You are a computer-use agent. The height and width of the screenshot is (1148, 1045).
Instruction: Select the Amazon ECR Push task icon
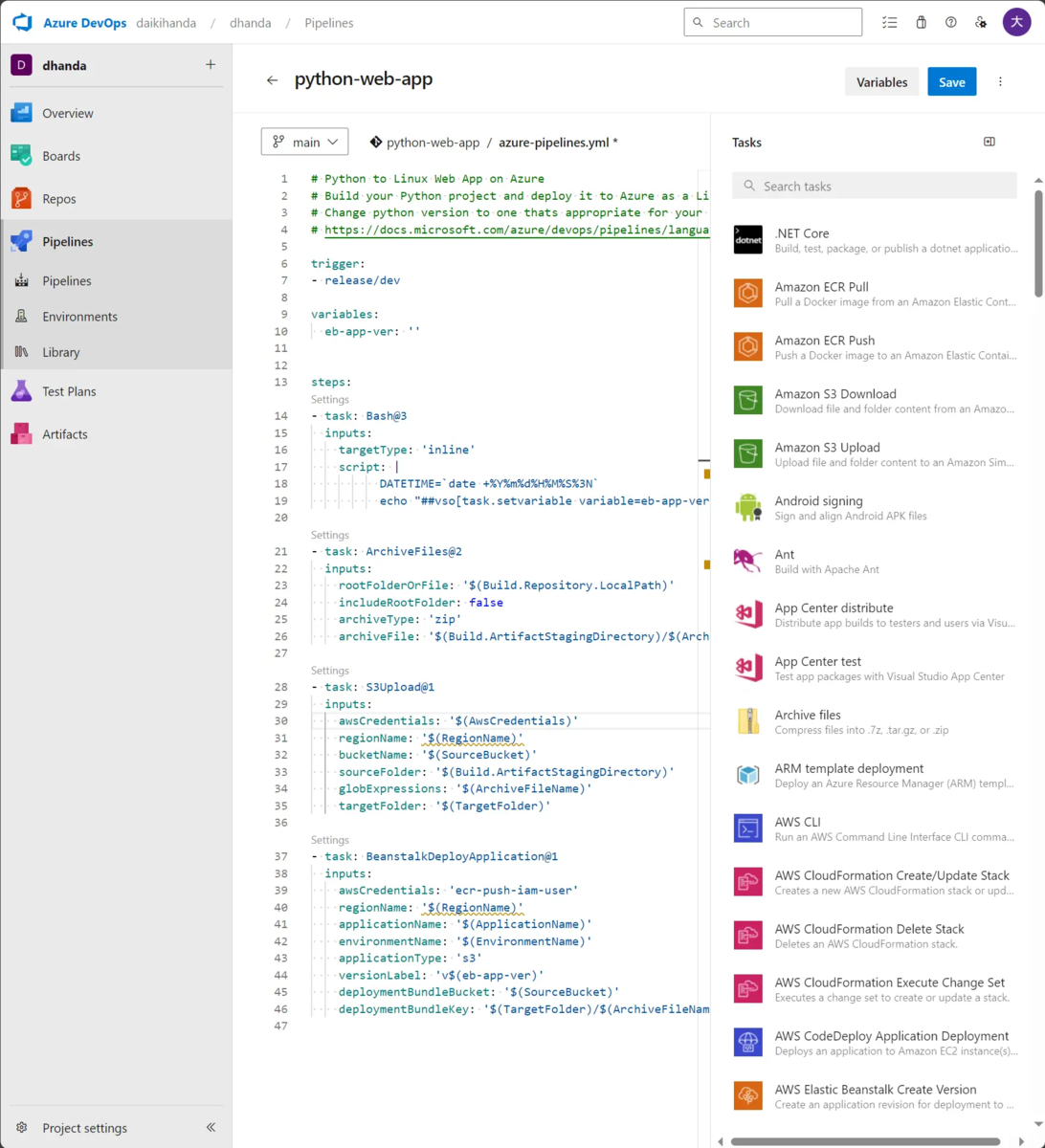coord(747,347)
